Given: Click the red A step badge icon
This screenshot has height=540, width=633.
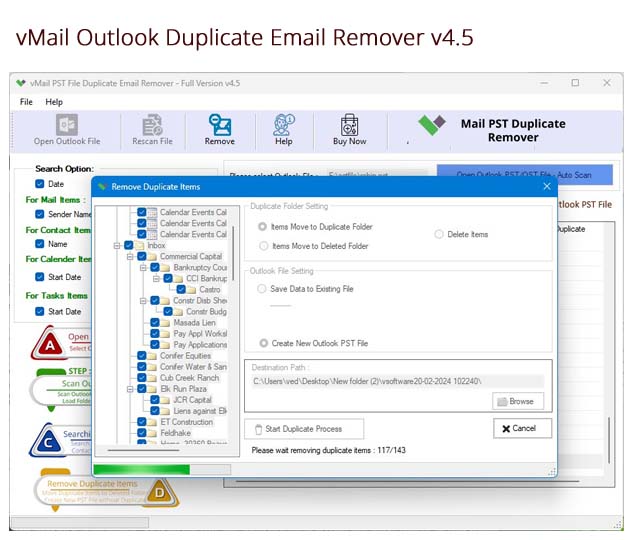Looking at the screenshot, I should click(x=47, y=344).
